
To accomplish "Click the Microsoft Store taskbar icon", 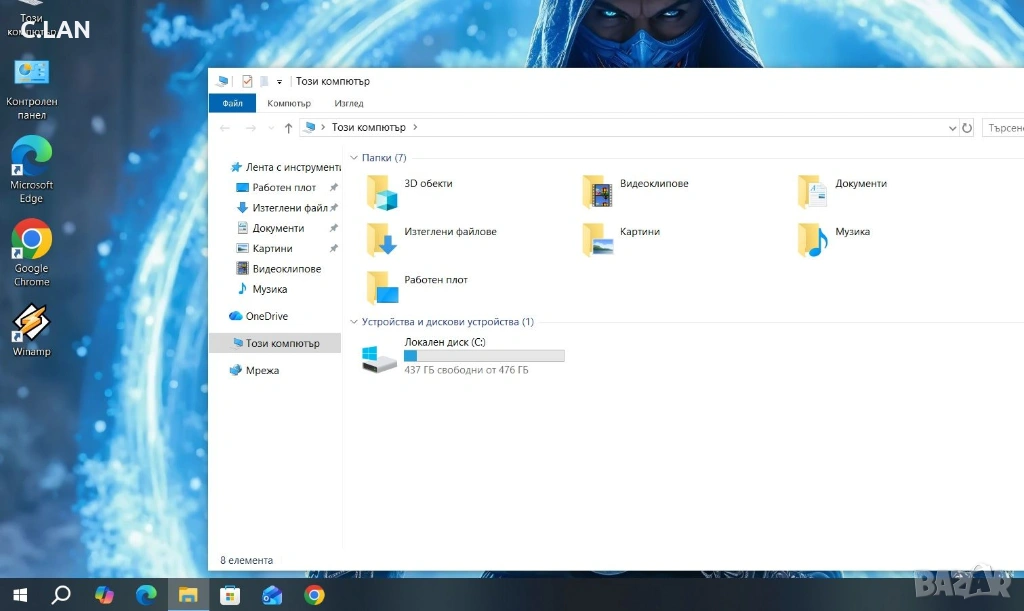I will (230, 595).
